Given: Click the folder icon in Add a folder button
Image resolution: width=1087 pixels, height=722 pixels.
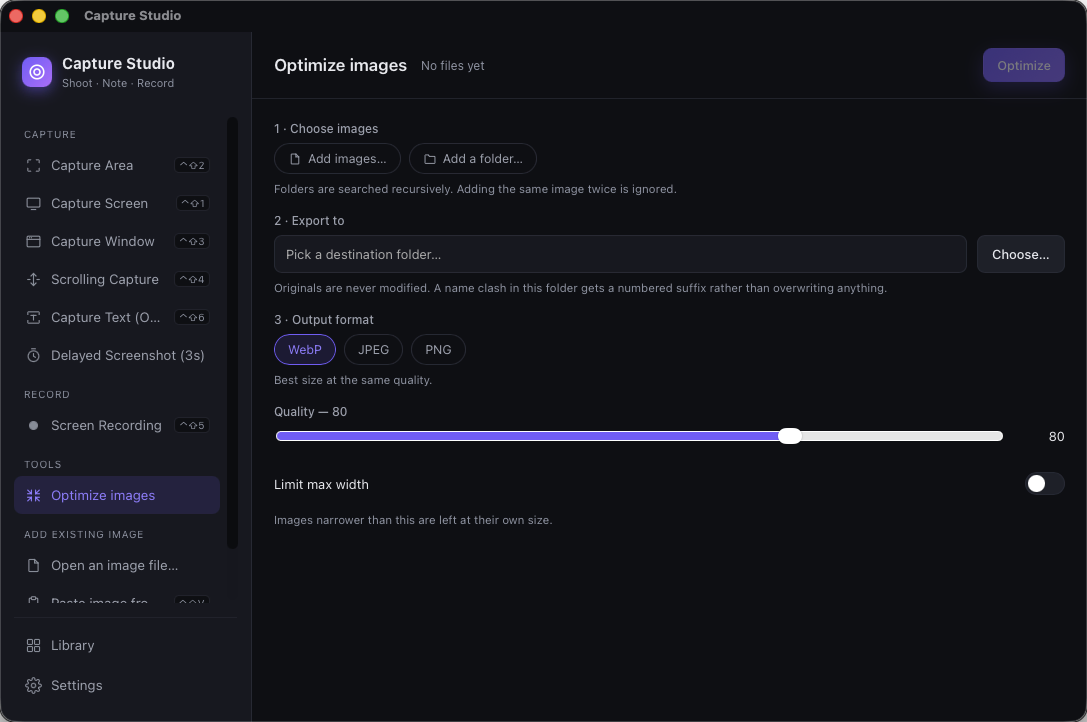Looking at the screenshot, I should coord(430,159).
